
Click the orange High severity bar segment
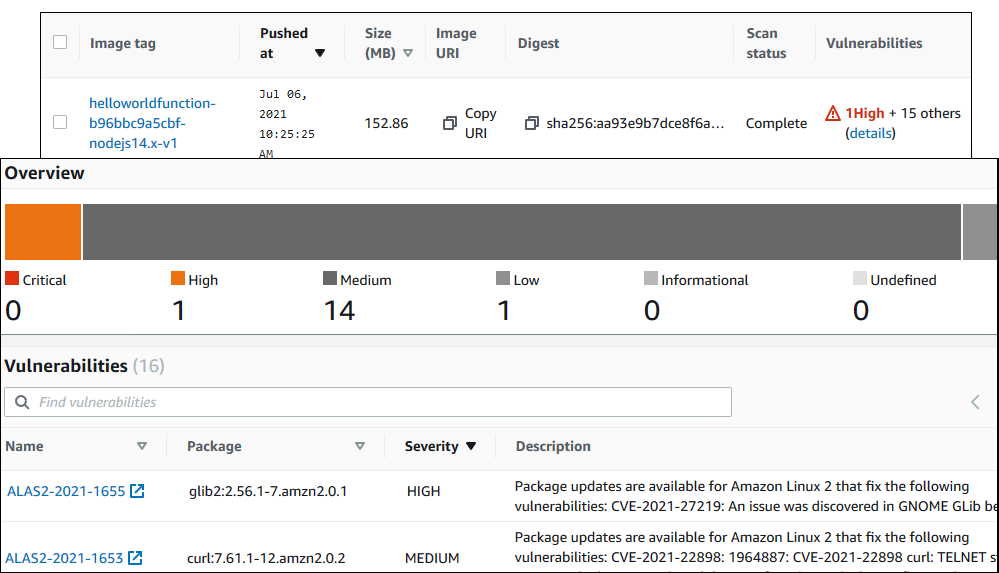[43, 232]
